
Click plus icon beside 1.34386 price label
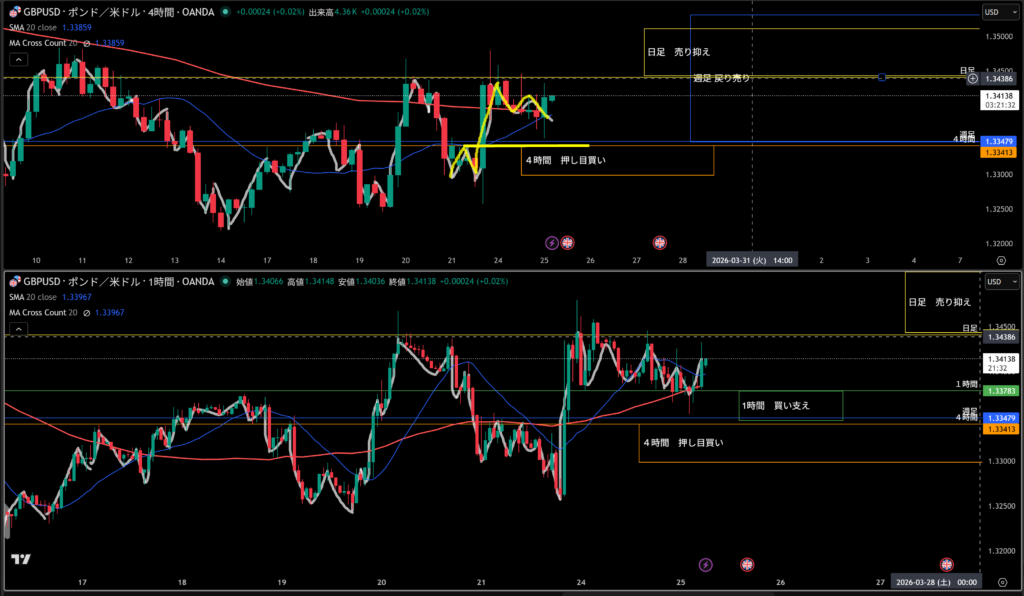pyautogui.click(x=972, y=78)
